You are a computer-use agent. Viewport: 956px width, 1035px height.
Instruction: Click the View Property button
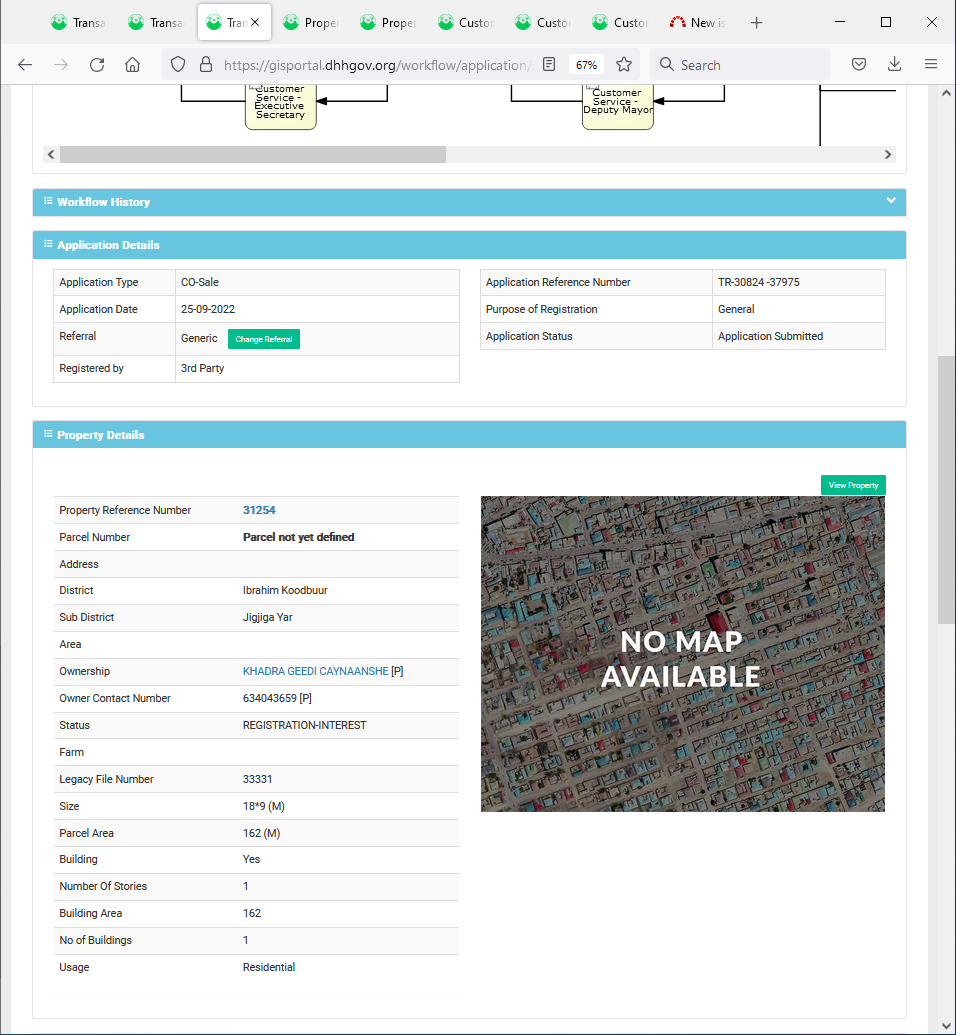click(853, 485)
